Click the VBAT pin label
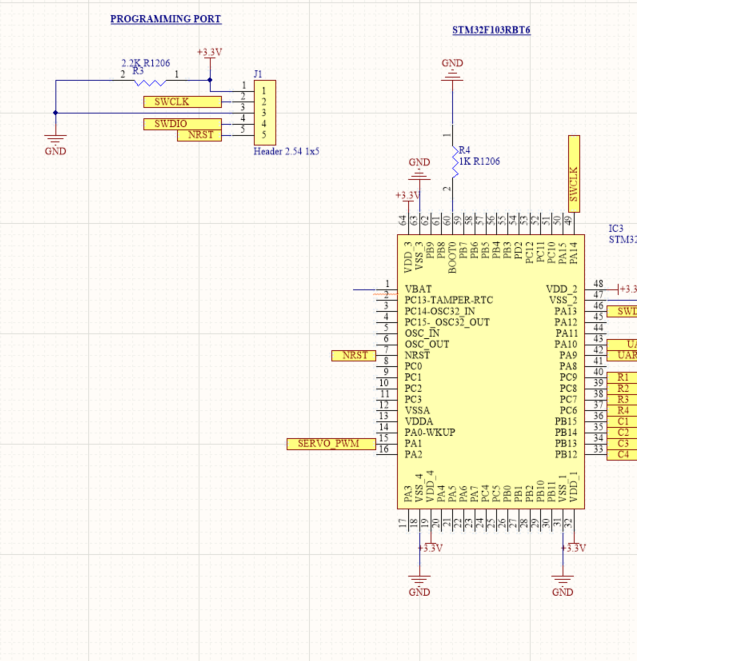 (418, 289)
